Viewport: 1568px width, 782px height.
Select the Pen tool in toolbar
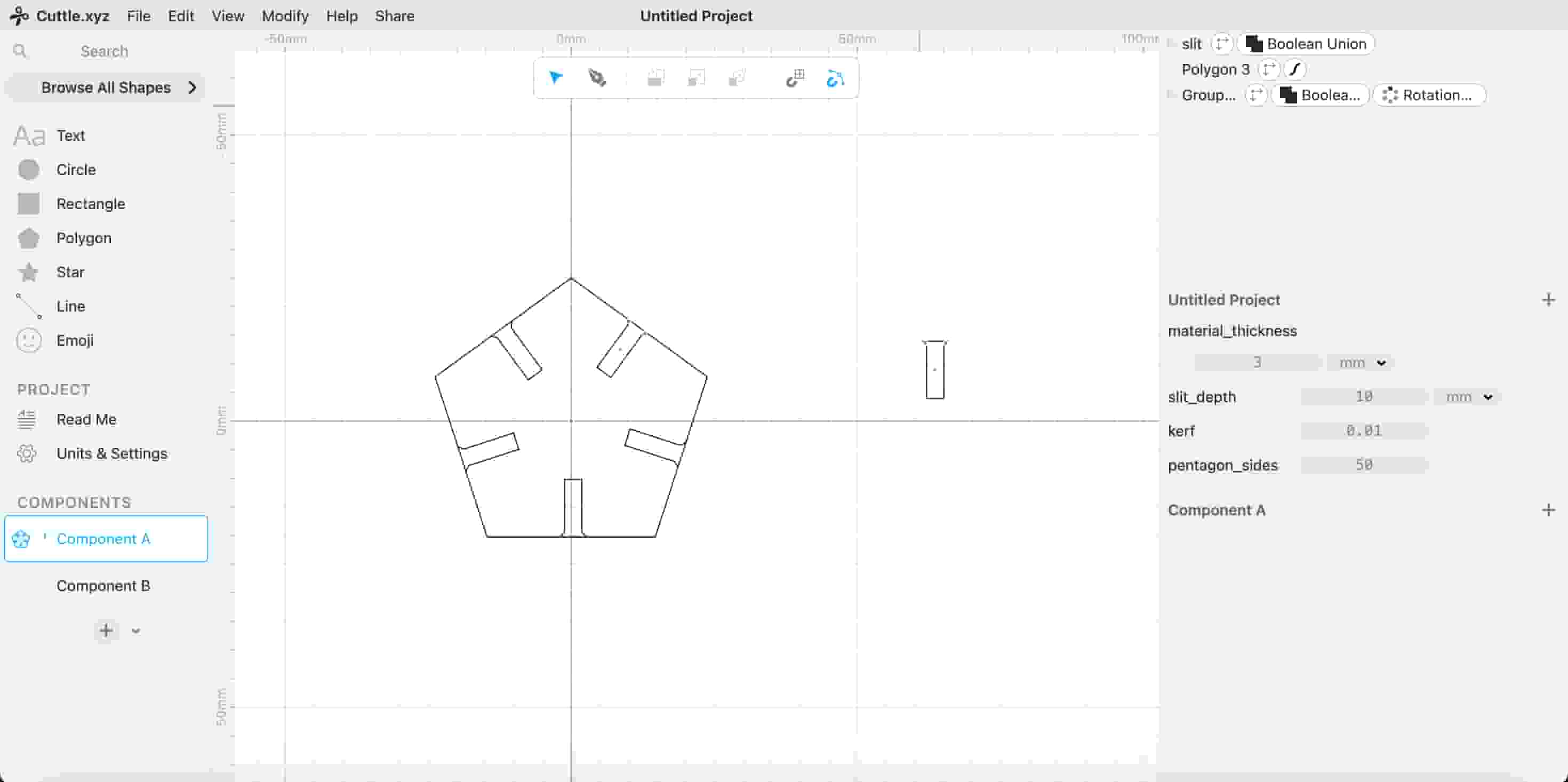click(x=596, y=78)
